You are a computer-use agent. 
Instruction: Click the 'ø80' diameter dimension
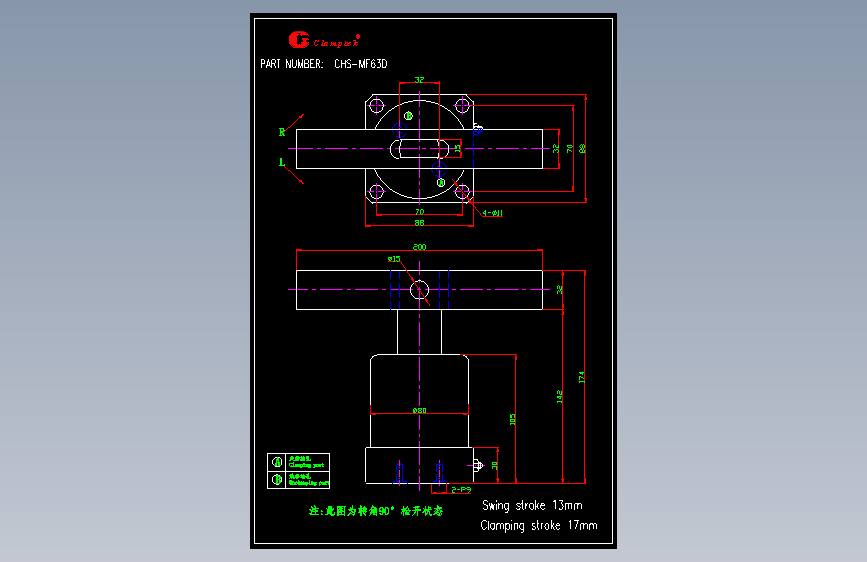420,410
